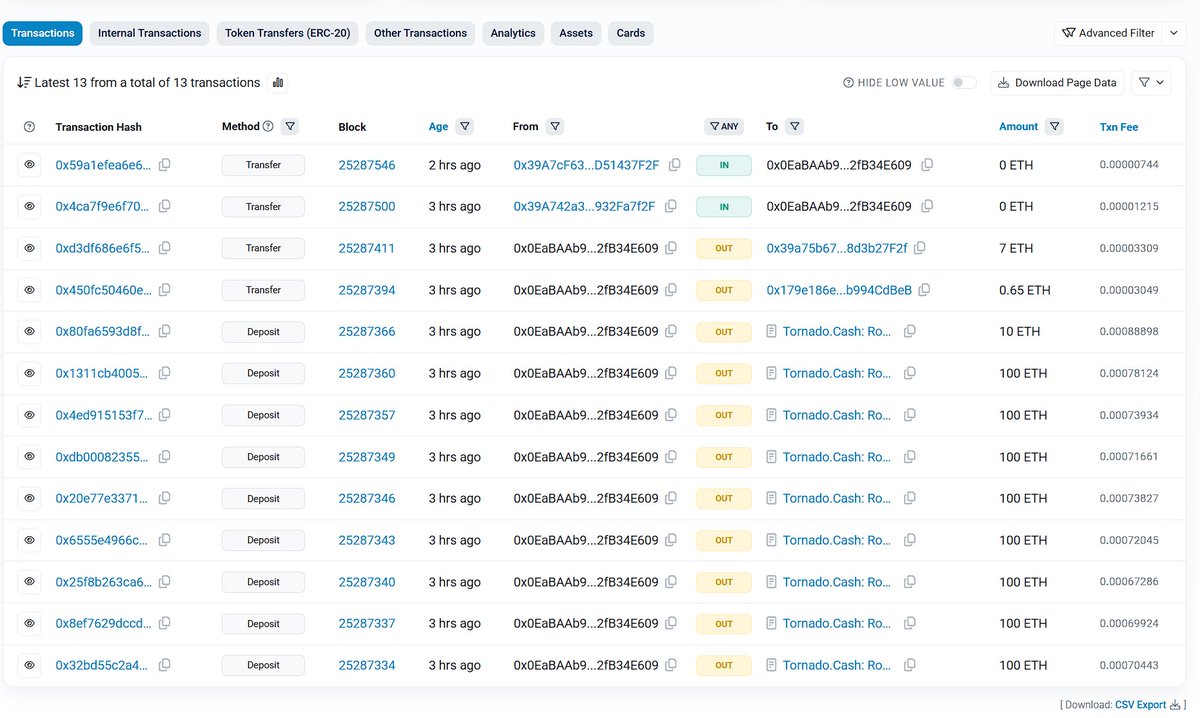
Task: Open the Amount column filter
Action: coord(1055,126)
